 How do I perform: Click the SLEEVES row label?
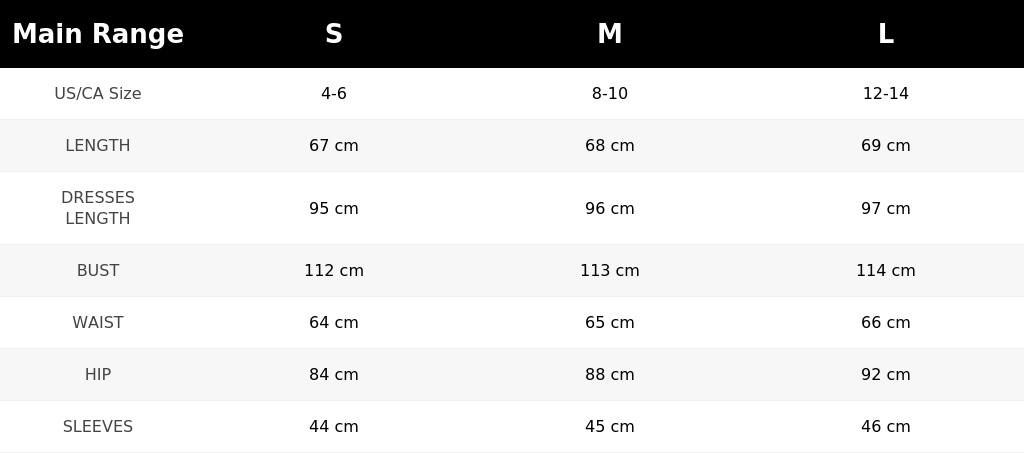pos(98,426)
